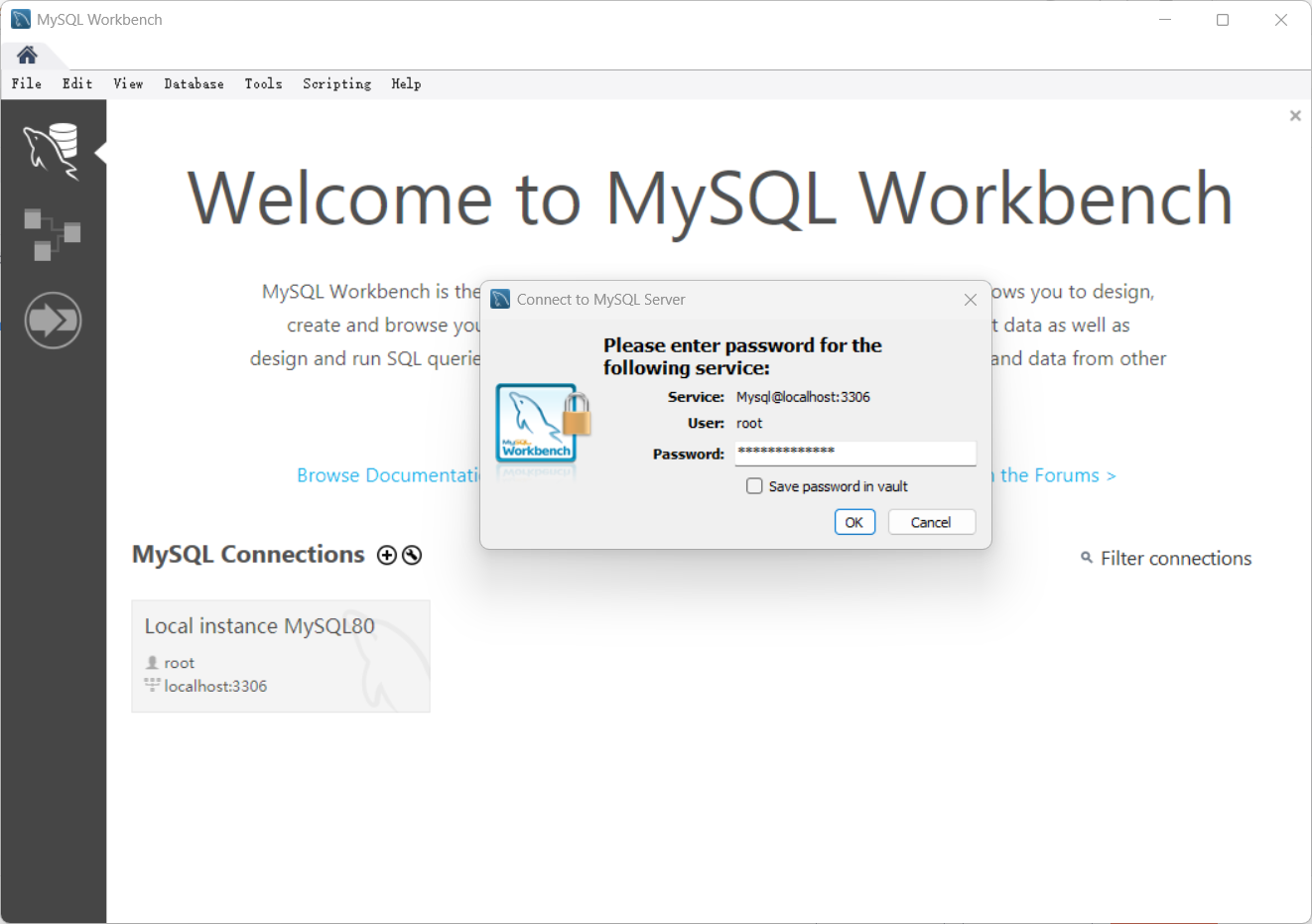Focus the Filter connections field
Viewport: 1312px width, 924px height.
pyautogui.click(x=1176, y=559)
